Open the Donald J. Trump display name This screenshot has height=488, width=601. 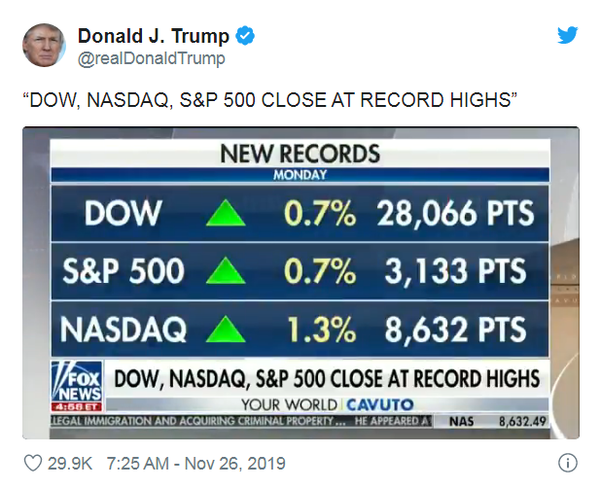153,36
